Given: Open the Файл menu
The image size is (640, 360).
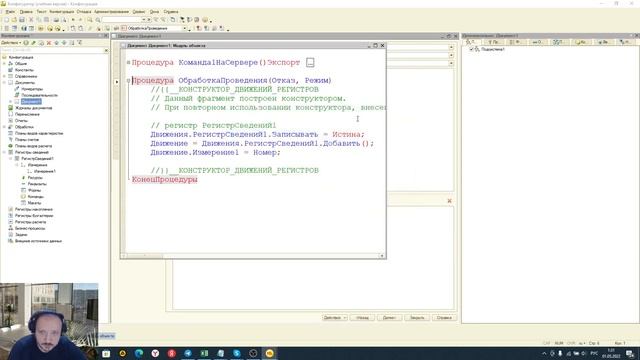Looking at the screenshot, I should 10,12.
